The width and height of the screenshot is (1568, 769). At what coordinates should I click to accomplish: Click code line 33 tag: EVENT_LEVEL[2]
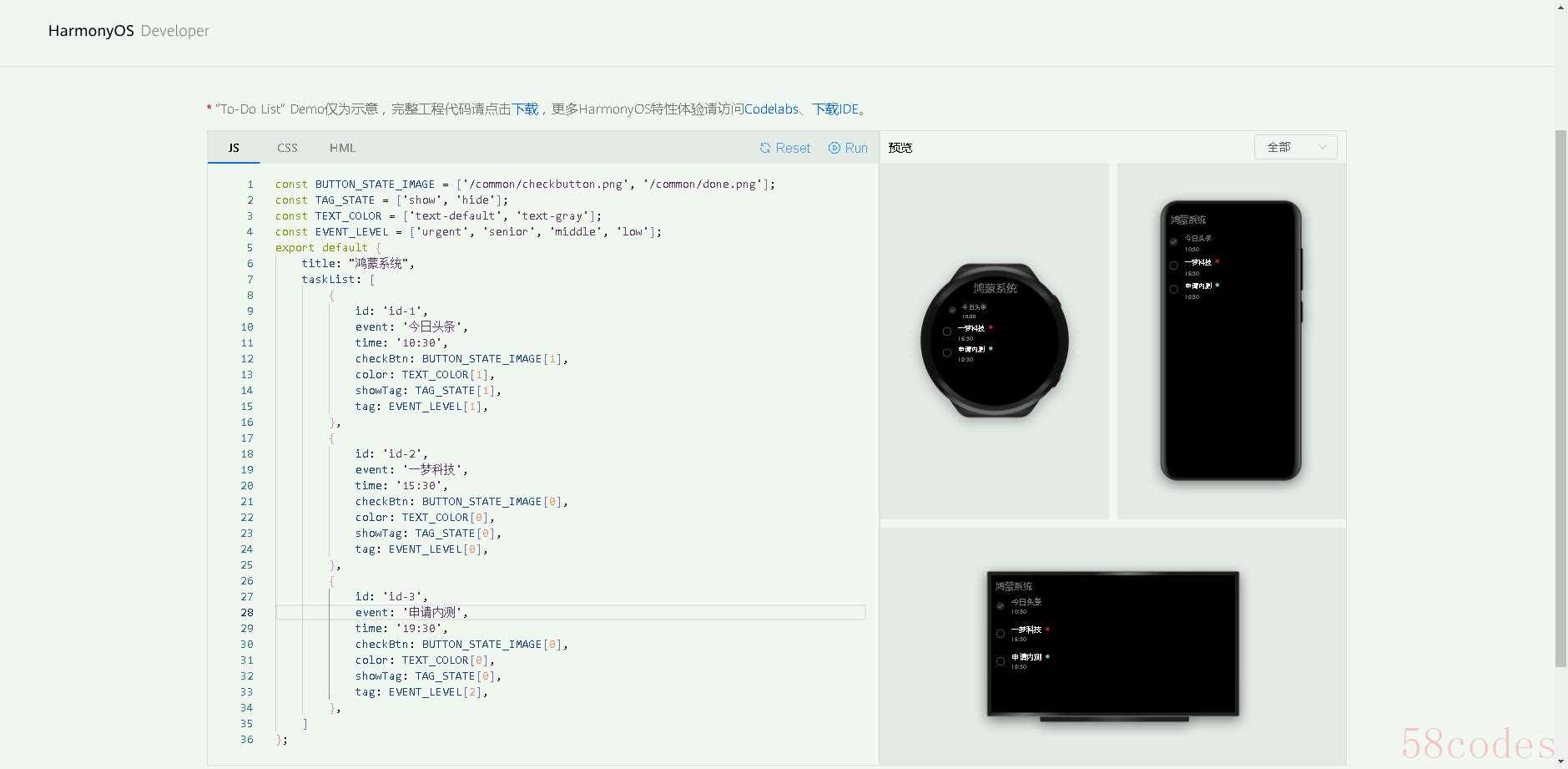(421, 692)
